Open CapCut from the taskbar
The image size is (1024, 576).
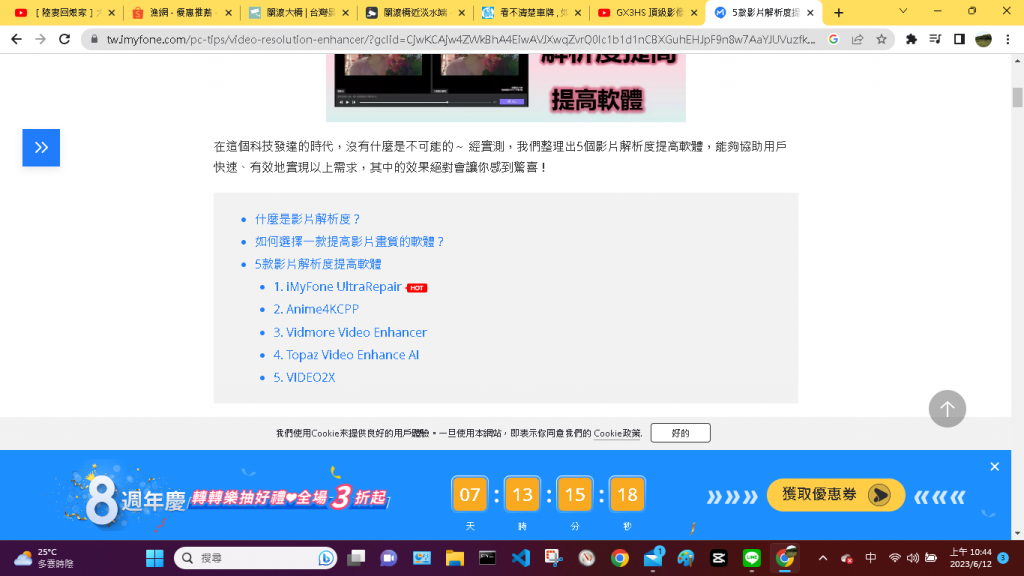719,558
